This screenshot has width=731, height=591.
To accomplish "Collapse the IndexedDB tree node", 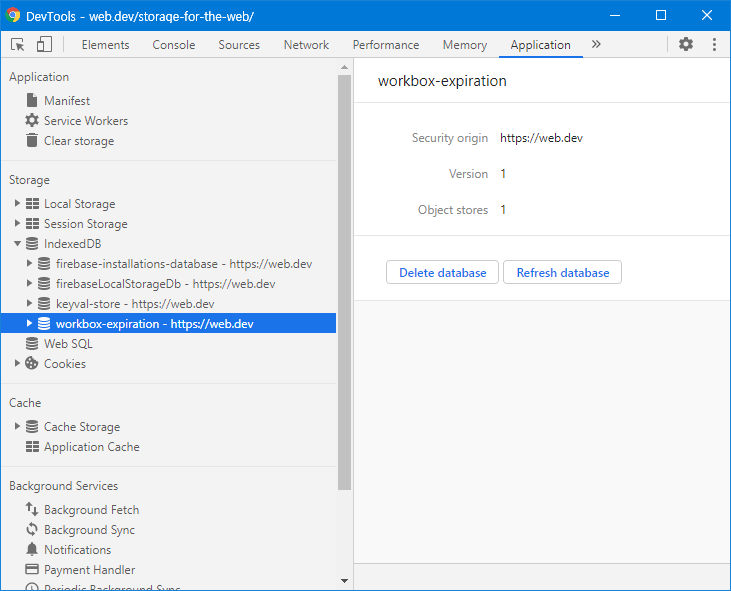I will point(17,243).
